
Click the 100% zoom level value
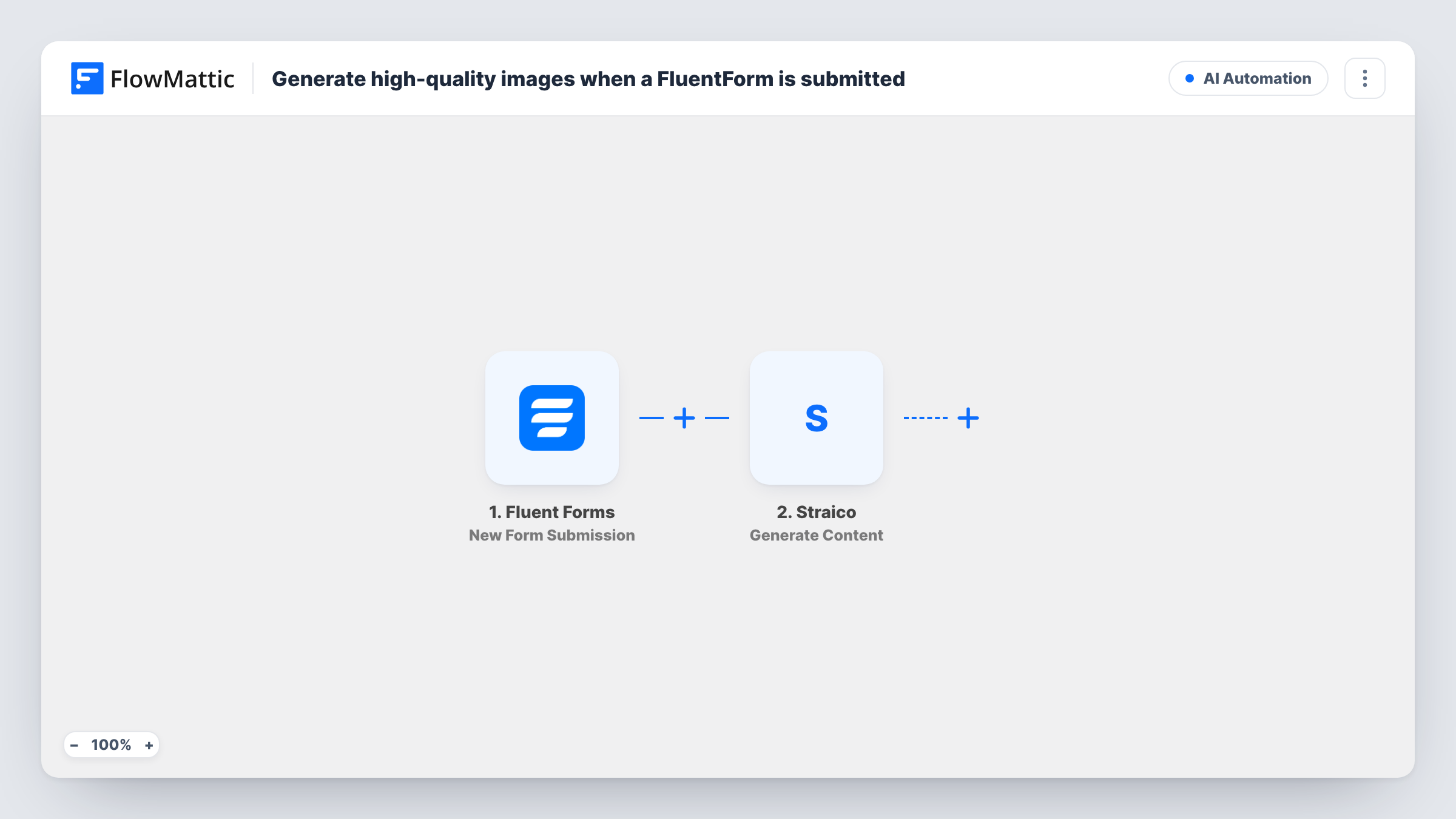tap(111, 745)
